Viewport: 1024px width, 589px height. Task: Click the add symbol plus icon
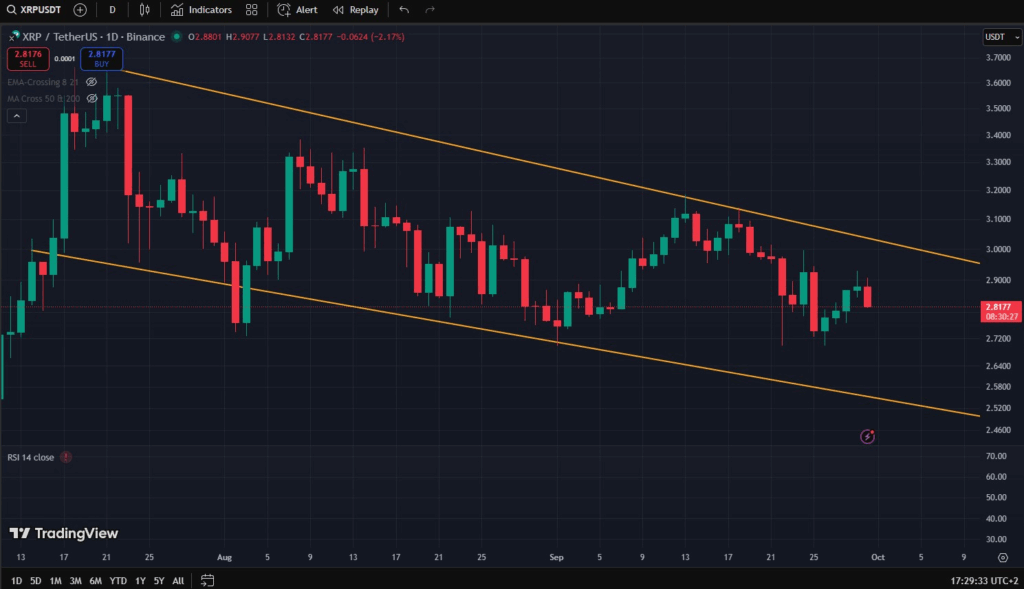(x=80, y=10)
